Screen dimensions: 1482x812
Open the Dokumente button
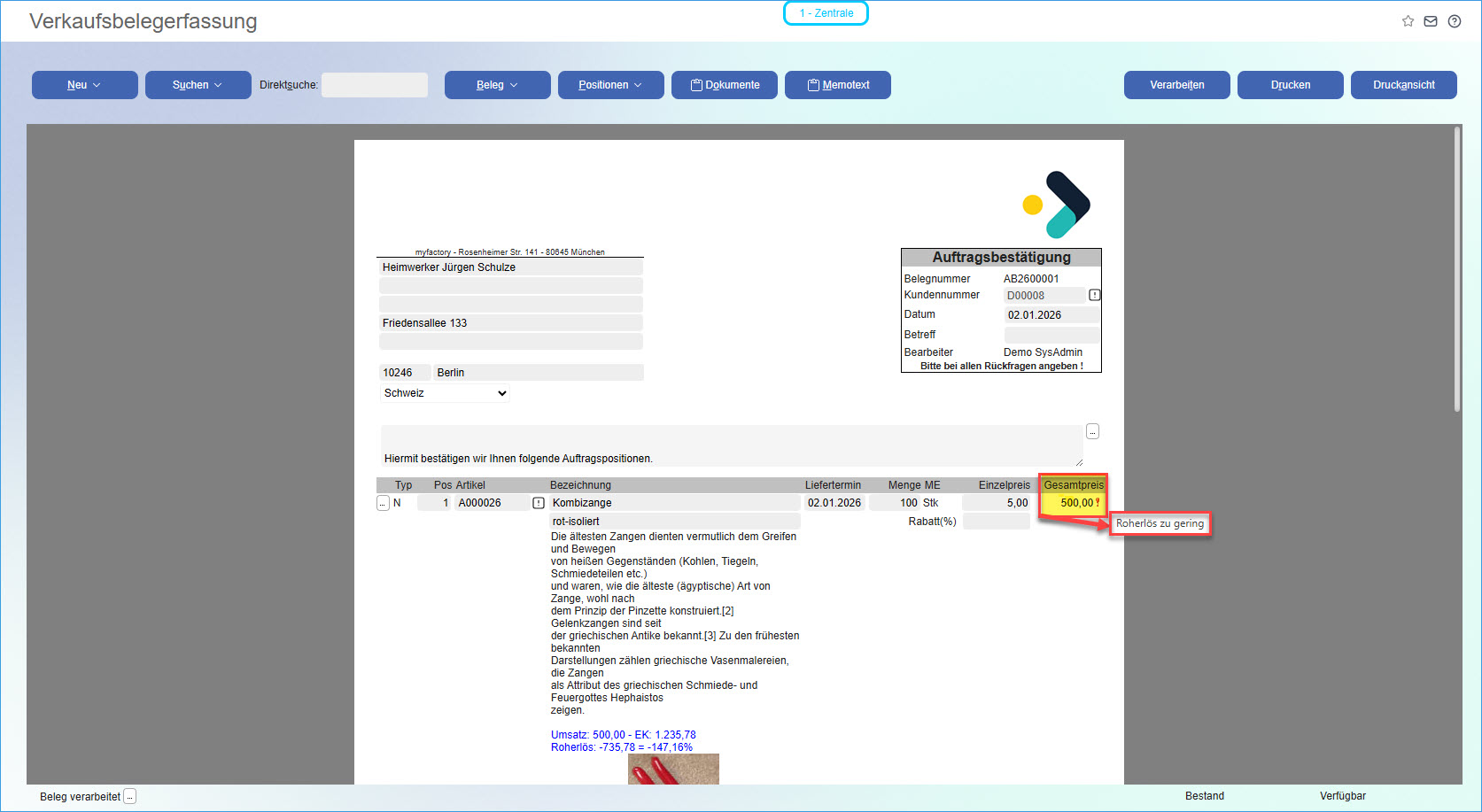[x=725, y=85]
